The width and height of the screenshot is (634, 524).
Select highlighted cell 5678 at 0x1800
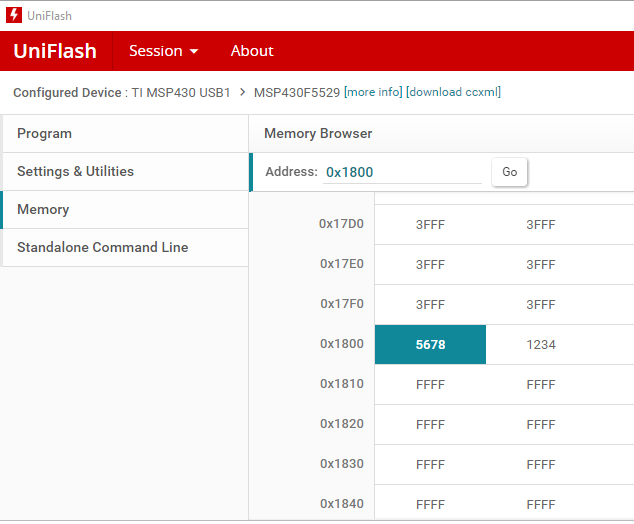[430, 344]
